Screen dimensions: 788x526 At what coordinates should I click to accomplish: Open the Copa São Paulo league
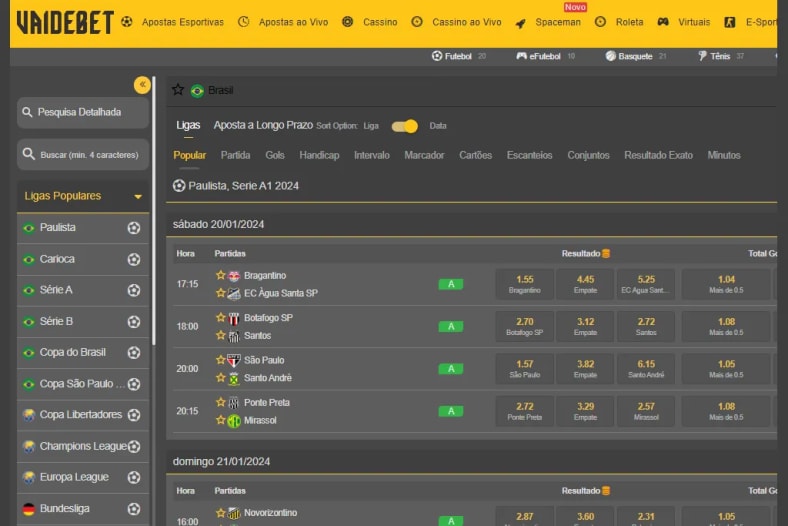coord(83,384)
